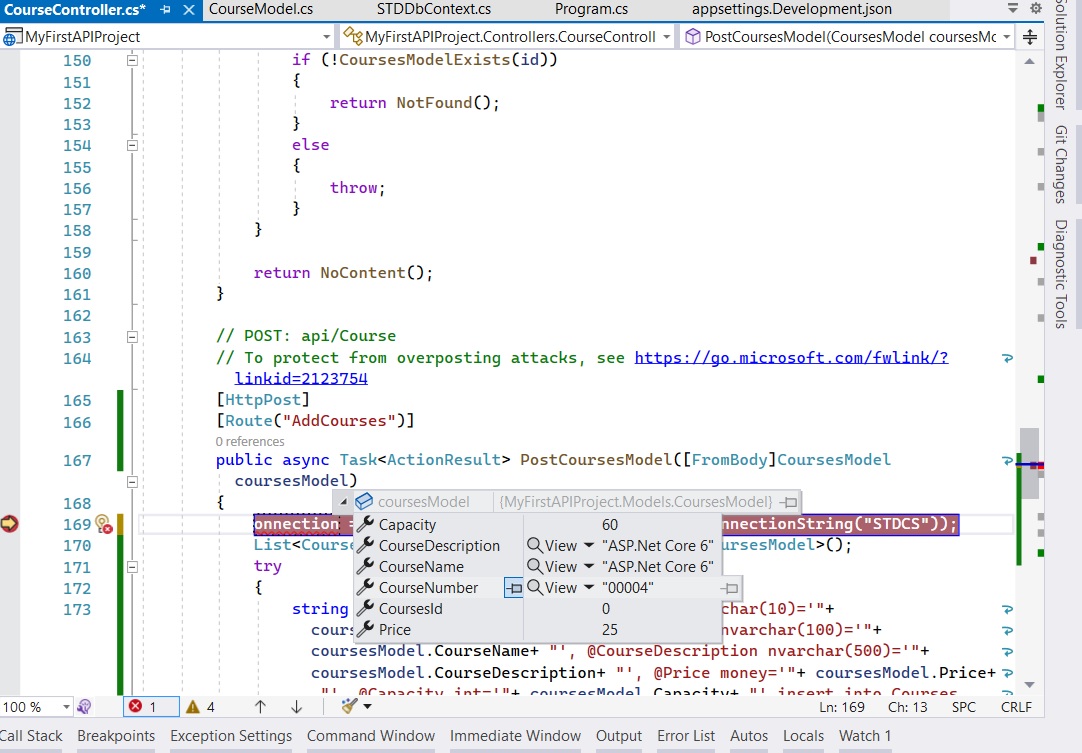Open CourseController class navigation dropdown

pyautogui.click(x=666, y=37)
